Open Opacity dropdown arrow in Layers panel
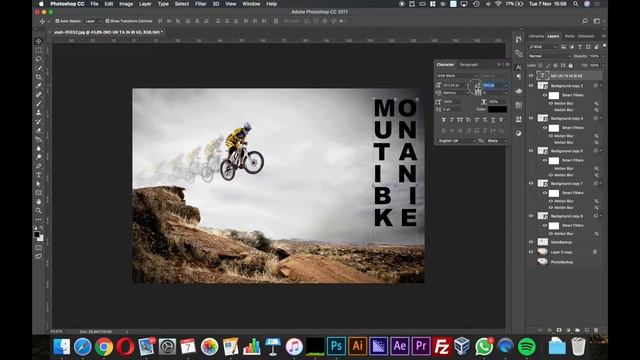The image size is (640, 360). tap(603, 56)
